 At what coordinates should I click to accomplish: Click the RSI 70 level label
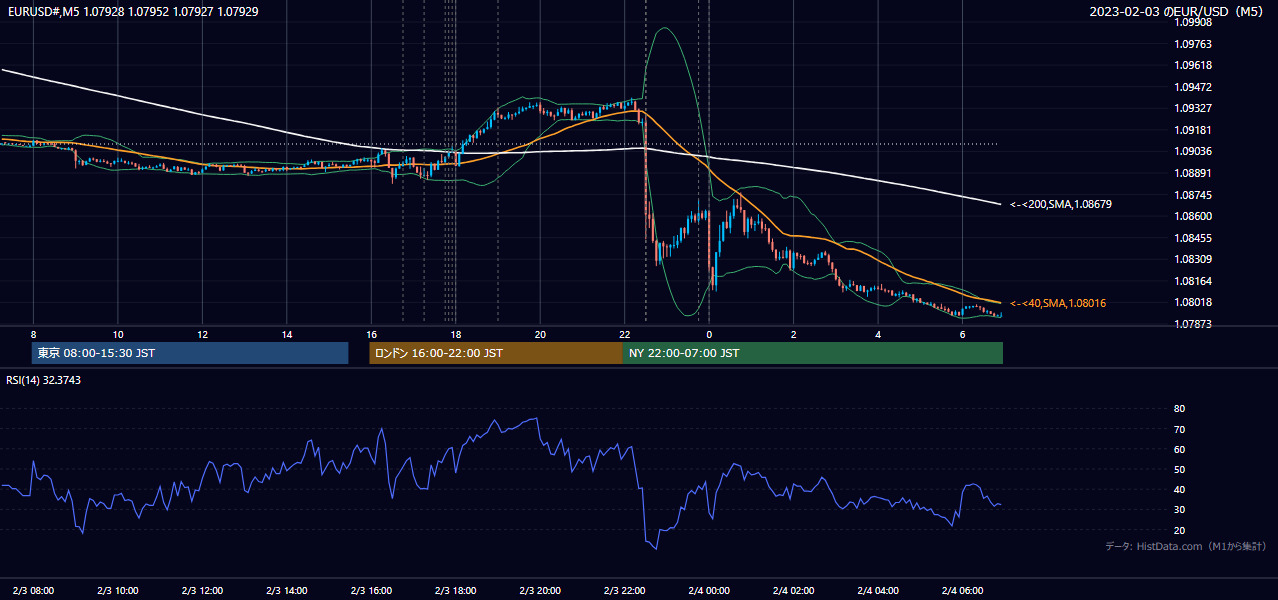tap(1179, 429)
